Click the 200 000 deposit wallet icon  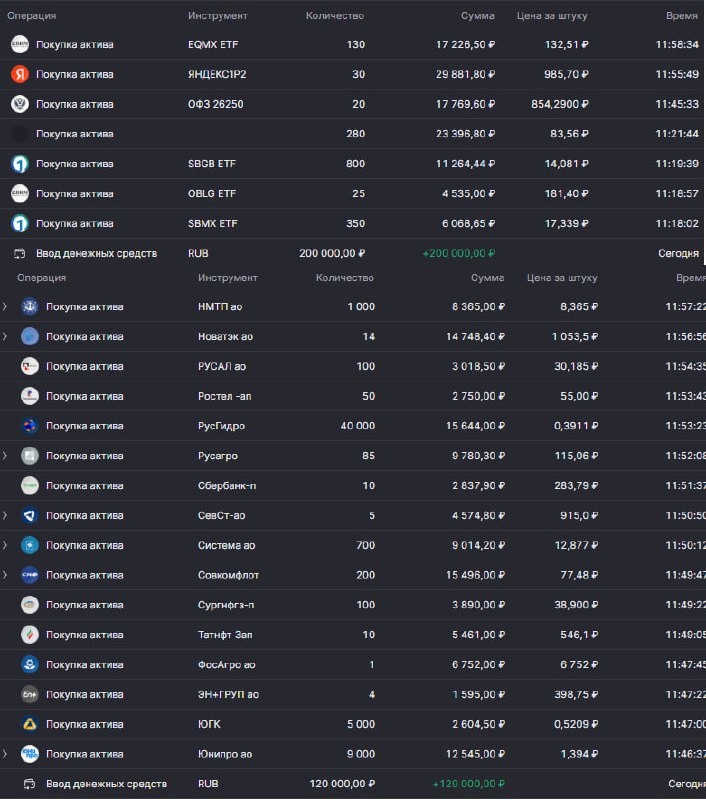tap(19, 254)
